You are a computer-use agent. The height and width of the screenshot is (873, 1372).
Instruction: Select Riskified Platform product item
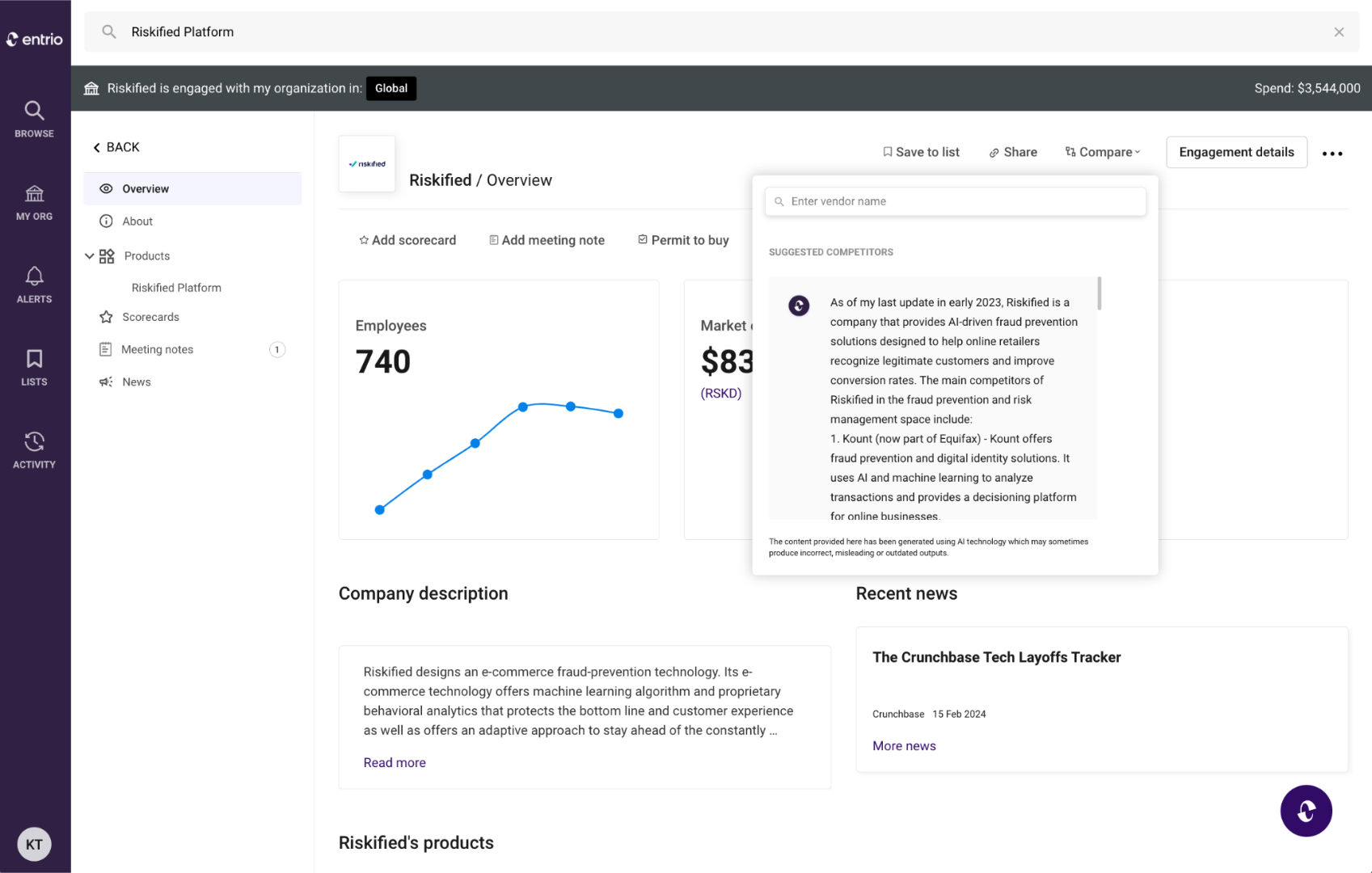pyautogui.click(x=176, y=288)
